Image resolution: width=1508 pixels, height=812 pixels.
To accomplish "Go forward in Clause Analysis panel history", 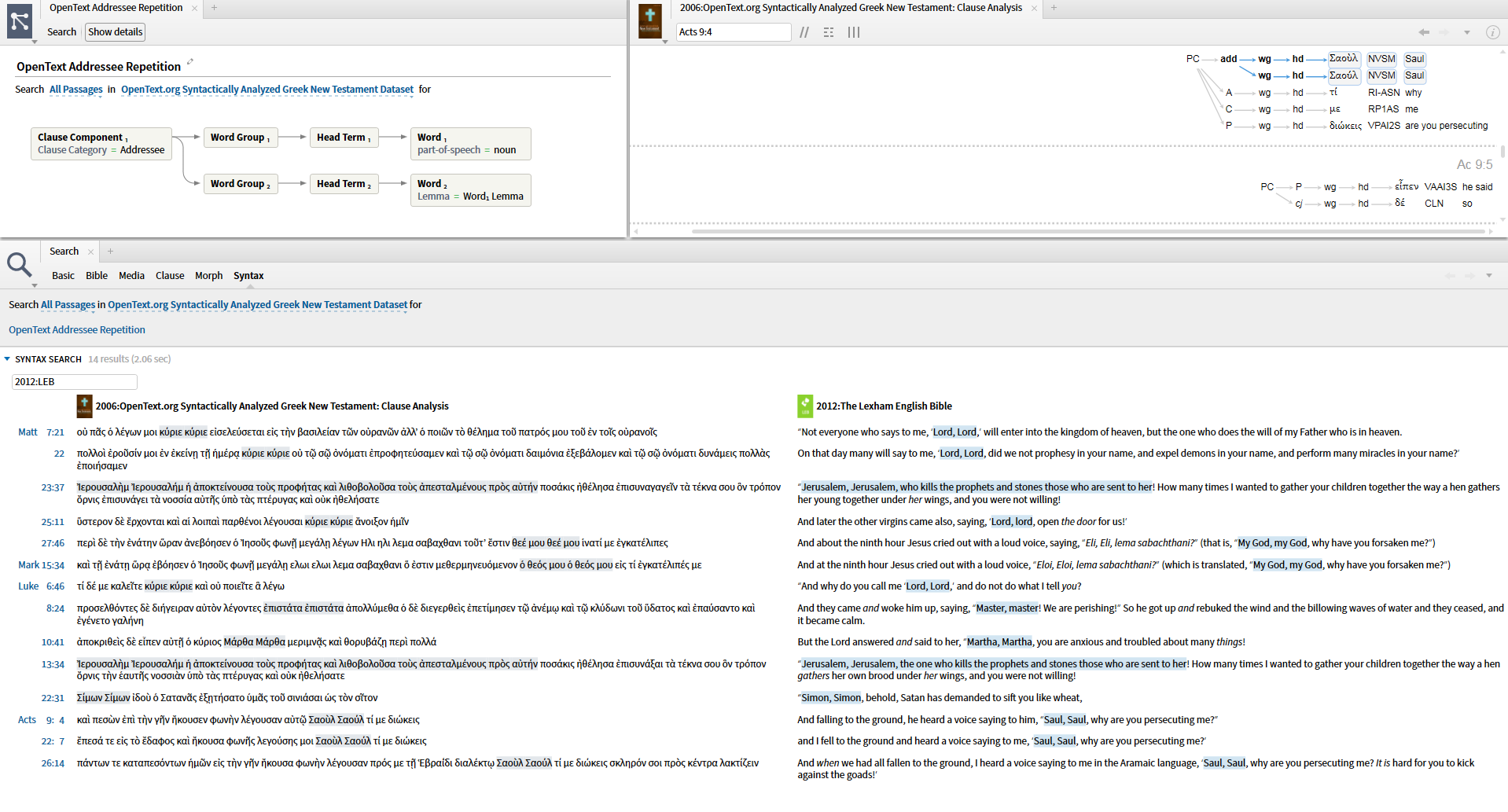I will [x=1444, y=32].
